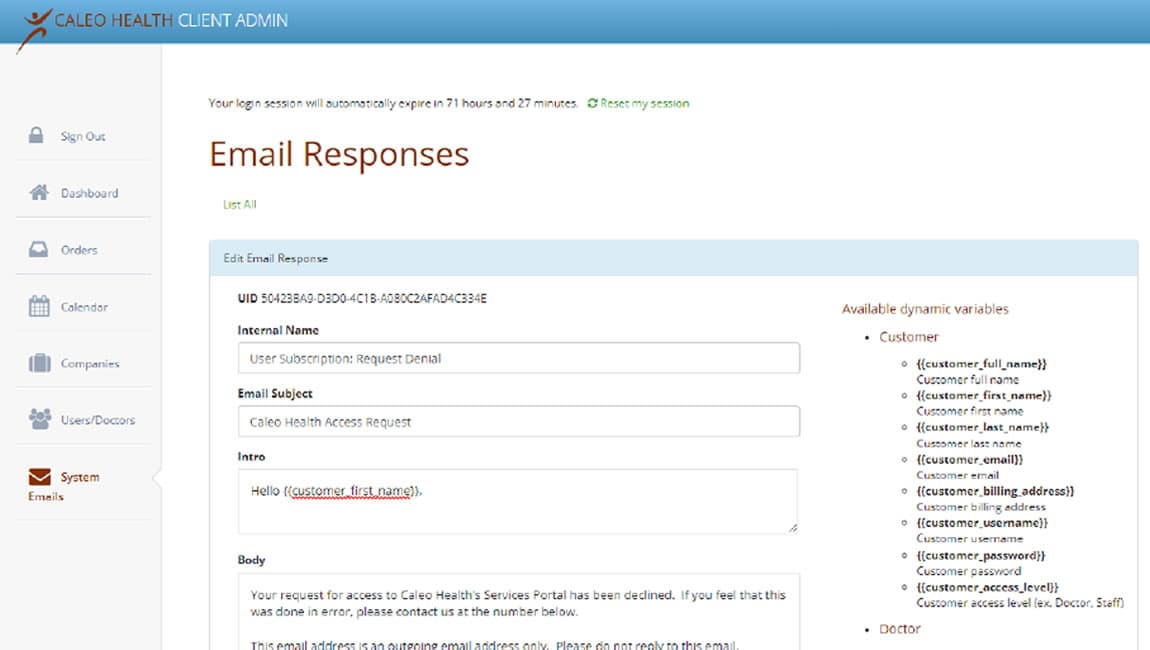Click inside the Email Subject field
The image size is (1150, 650).
coord(518,421)
